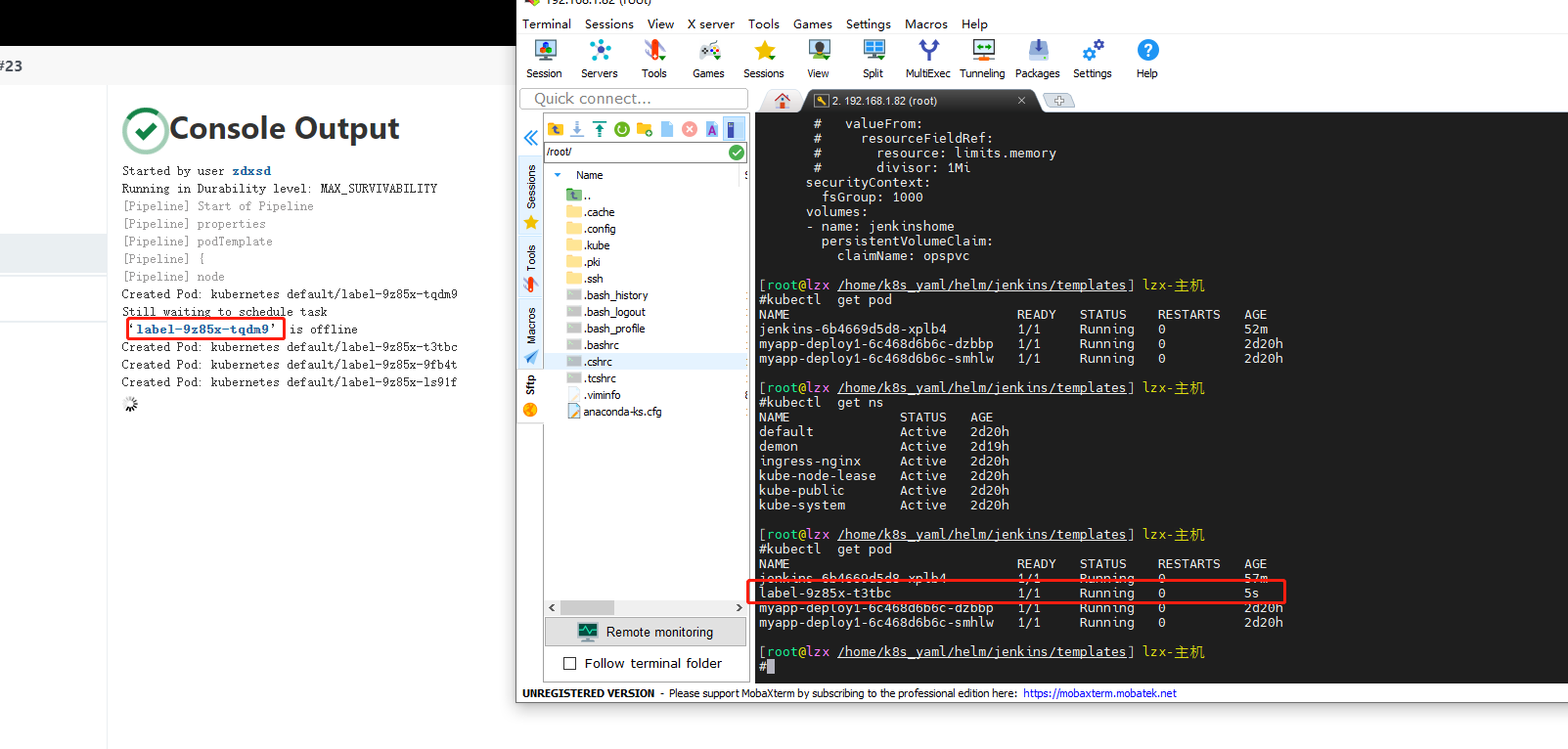
Task: Click the View toolbar icon
Action: pos(819,60)
